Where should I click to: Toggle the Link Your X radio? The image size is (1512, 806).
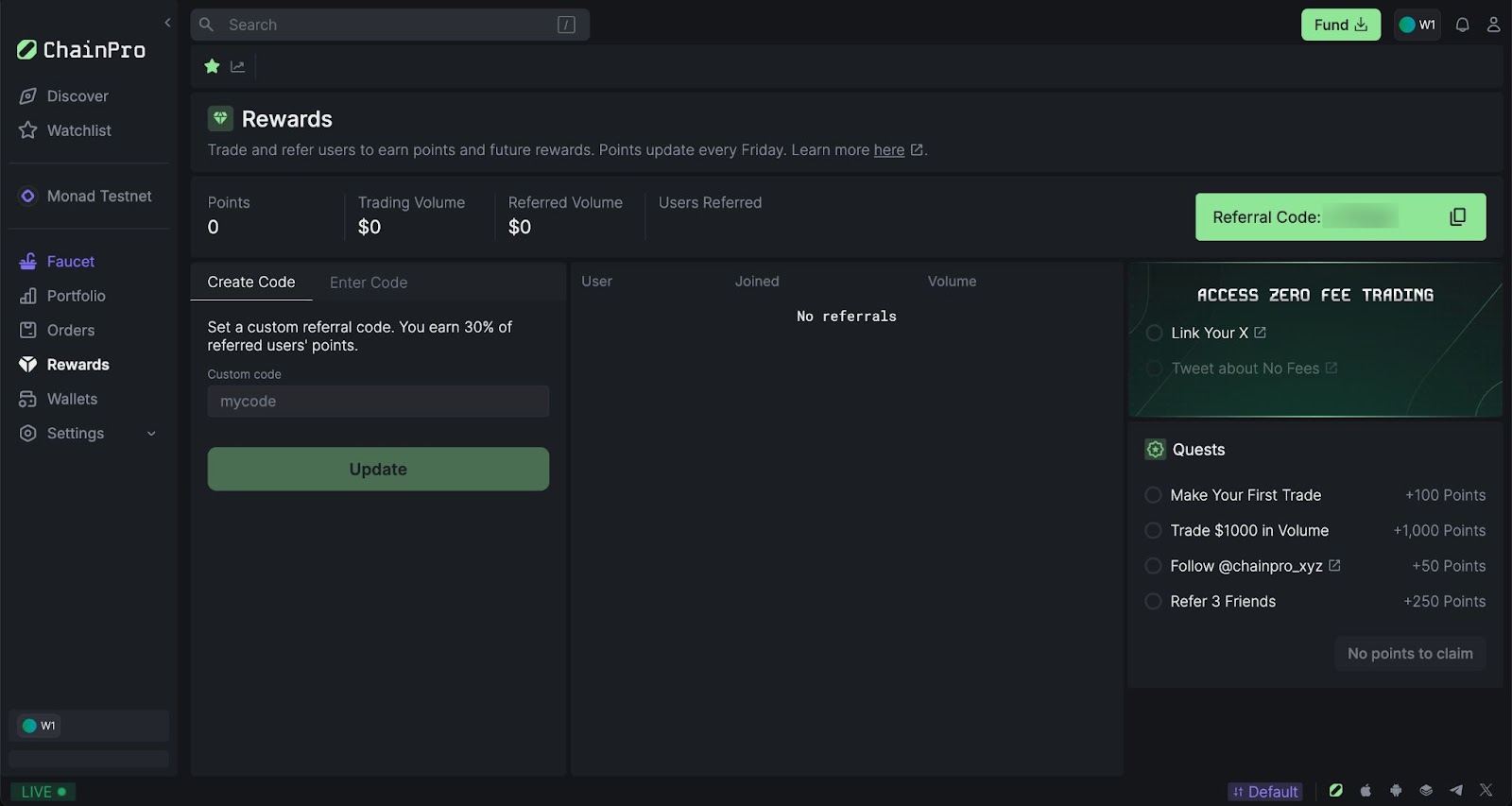[x=1154, y=334]
